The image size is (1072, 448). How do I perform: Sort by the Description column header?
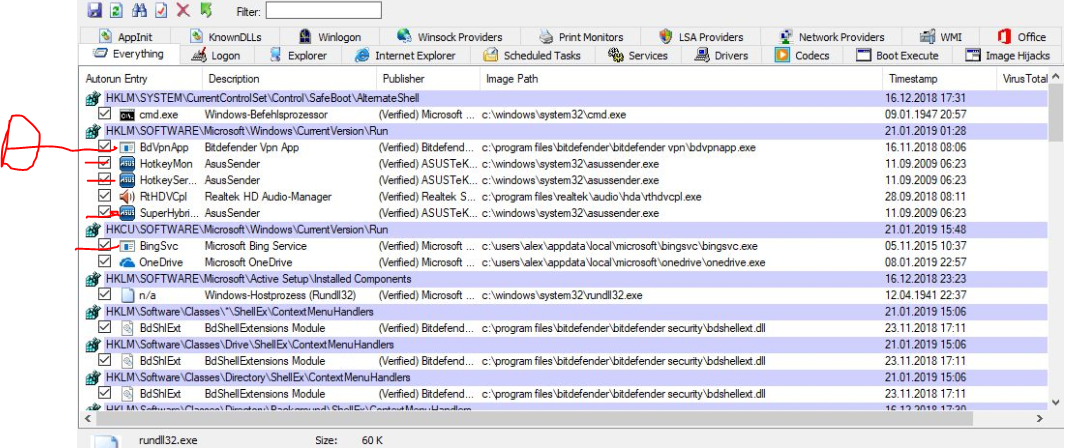point(290,79)
